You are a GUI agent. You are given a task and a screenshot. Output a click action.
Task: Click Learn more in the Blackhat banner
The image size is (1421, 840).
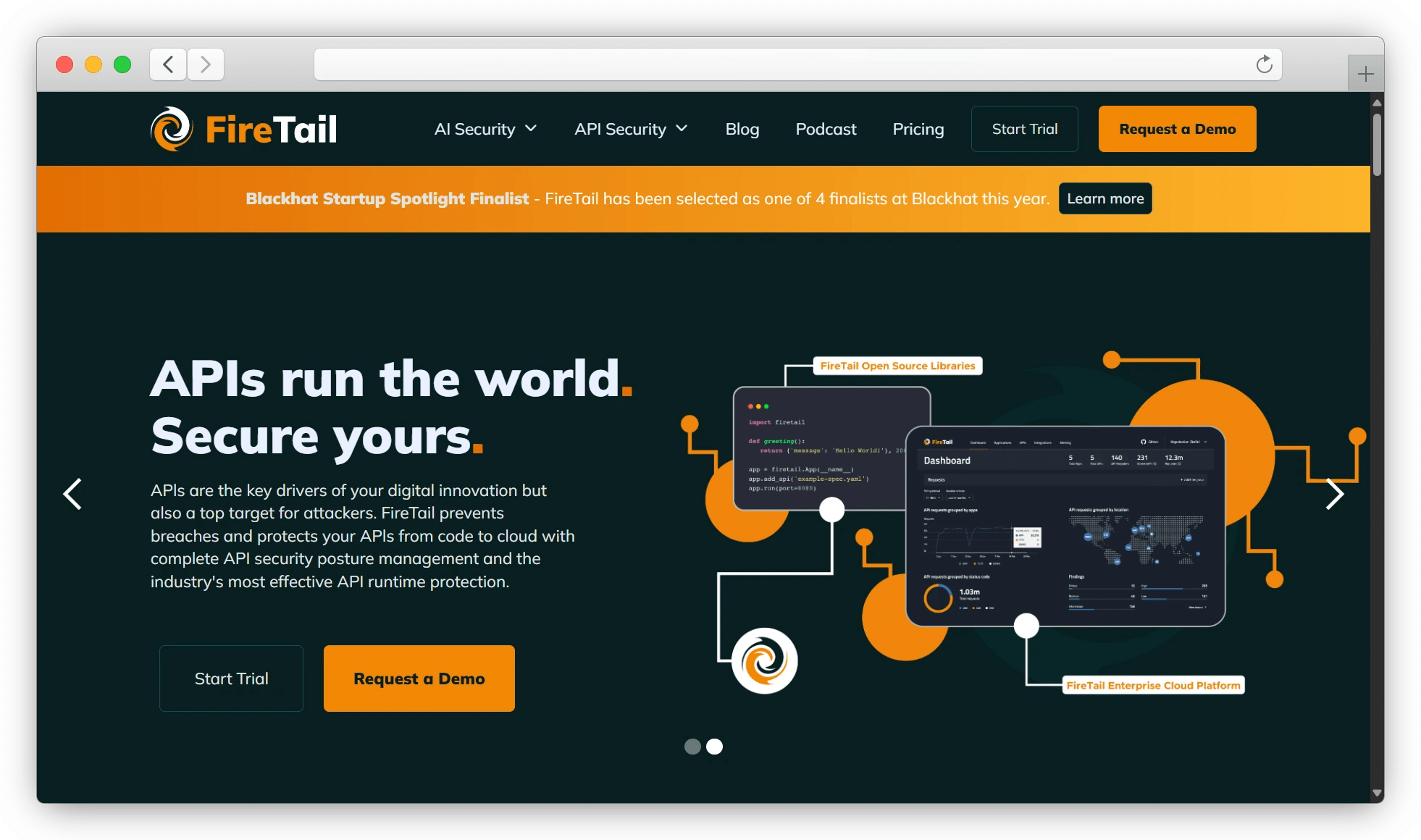coord(1105,198)
